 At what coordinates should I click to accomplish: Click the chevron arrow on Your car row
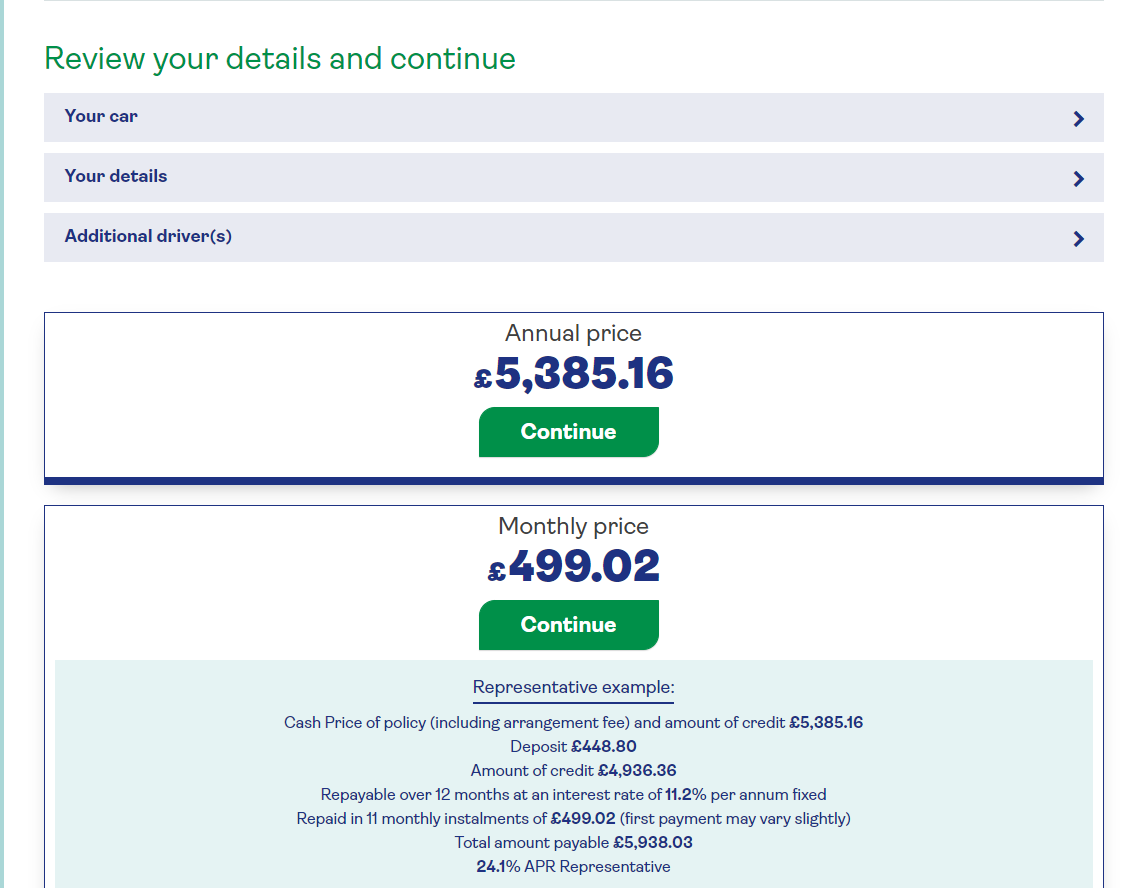click(1078, 119)
